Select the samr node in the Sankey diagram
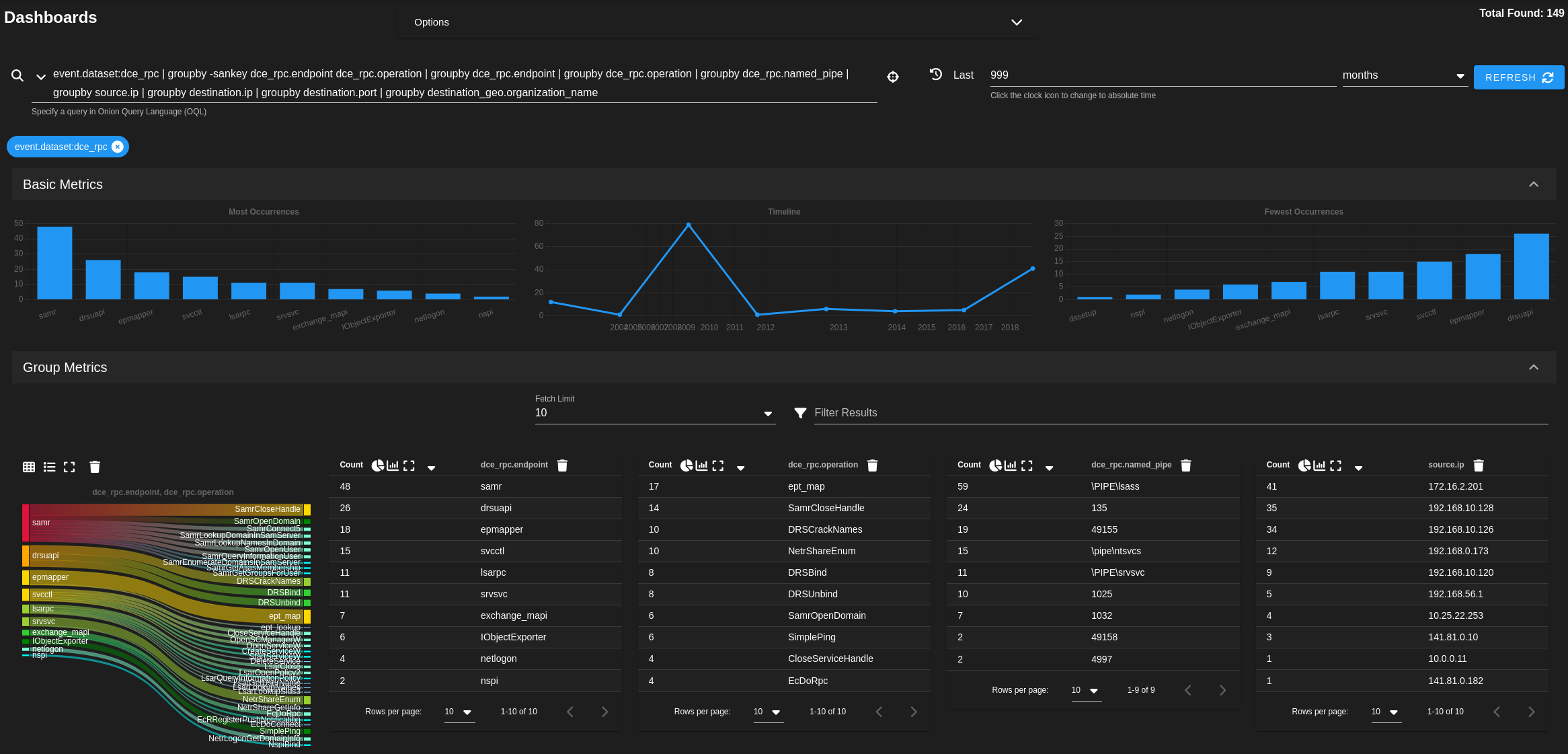The width and height of the screenshot is (1568, 754). 27,522
